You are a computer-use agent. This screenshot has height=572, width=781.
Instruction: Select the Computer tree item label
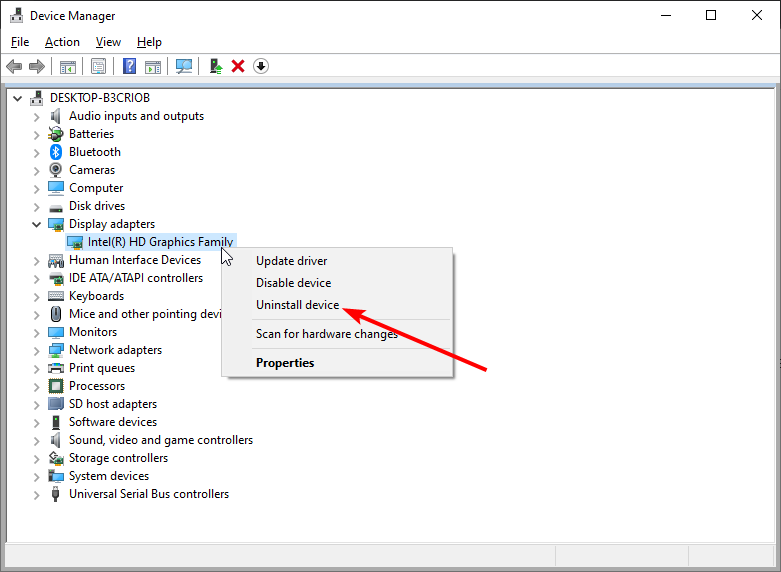pyautogui.click(x=96, y=188)
